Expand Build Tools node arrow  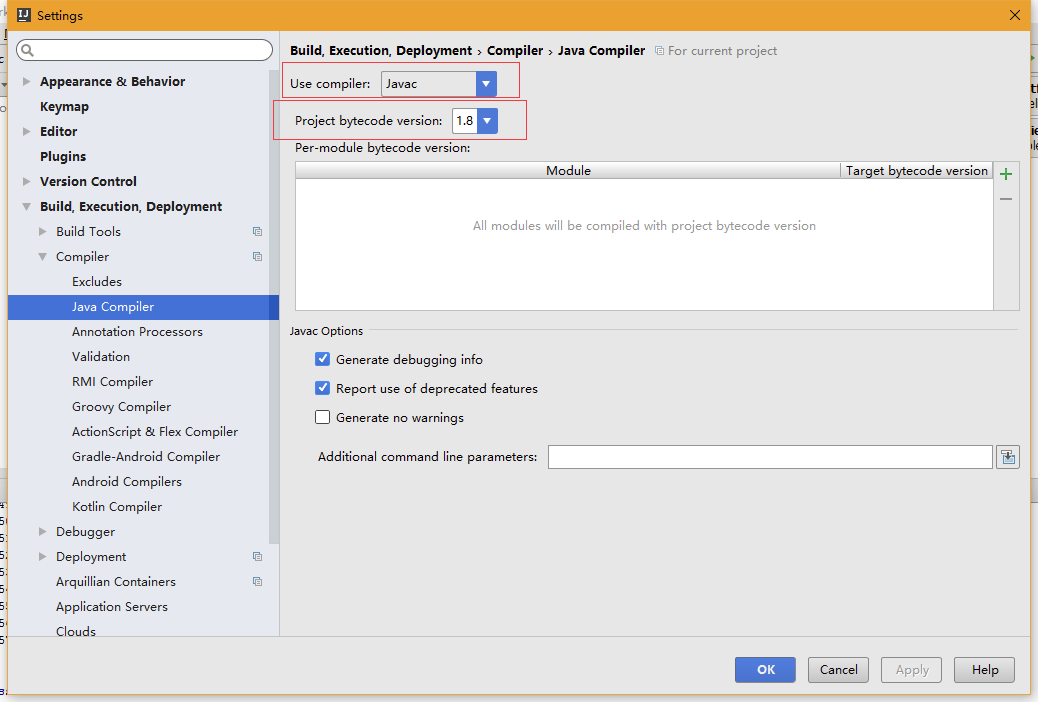(x=42, y=232)
